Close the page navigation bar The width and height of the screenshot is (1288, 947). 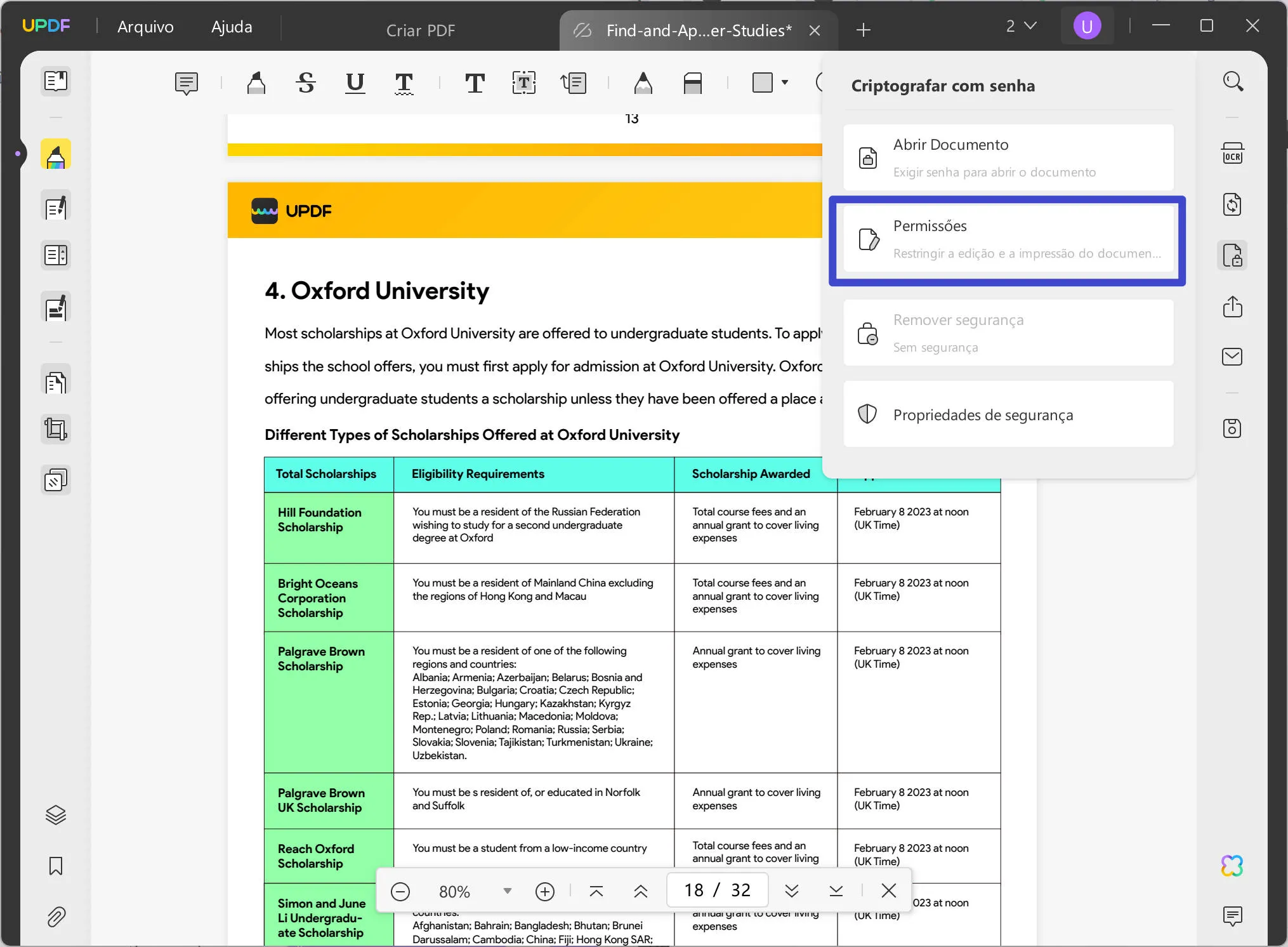click(889, 891)
